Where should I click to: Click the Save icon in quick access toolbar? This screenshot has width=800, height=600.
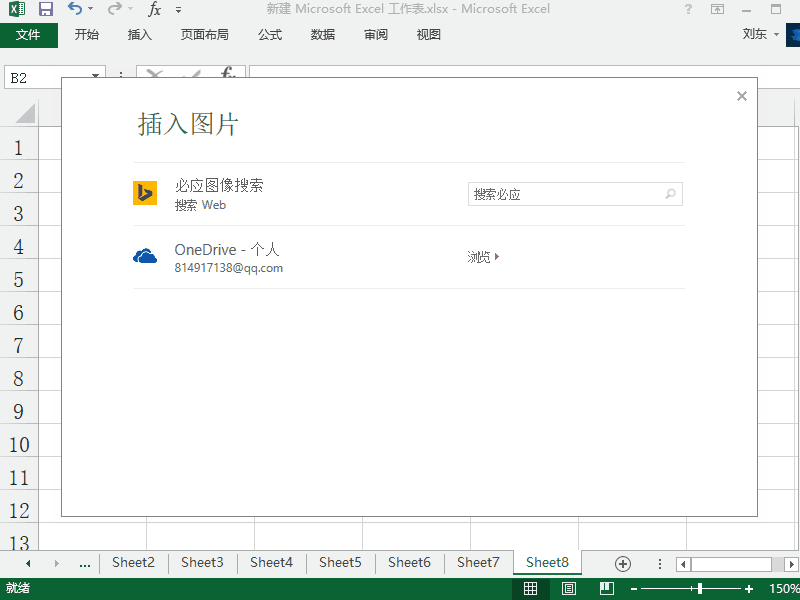46,9
